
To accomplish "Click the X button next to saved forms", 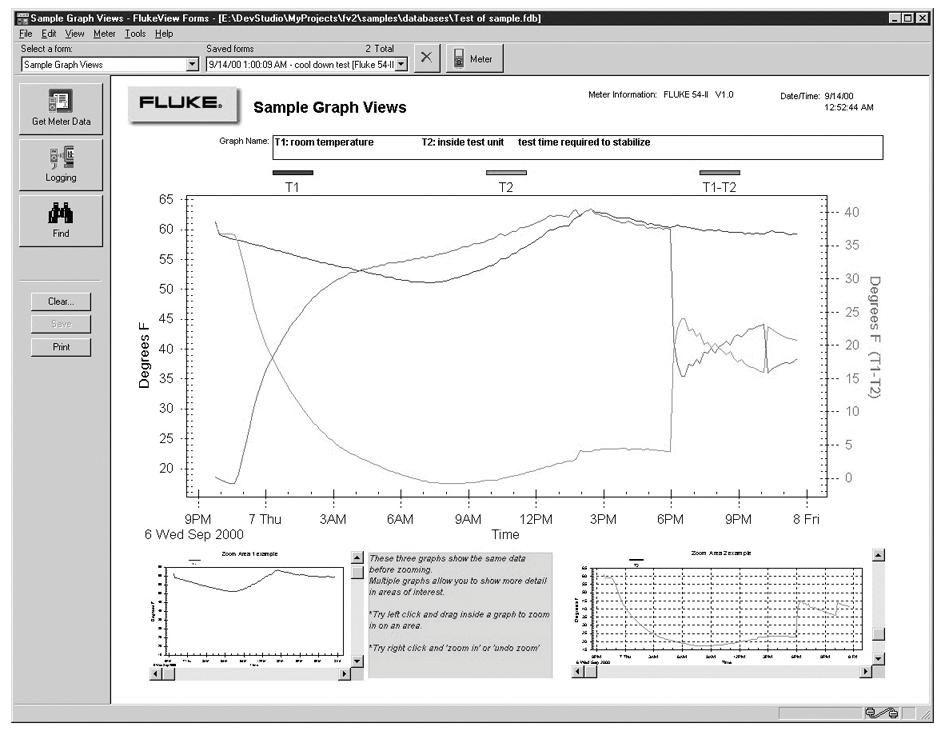I will (427, 57).
